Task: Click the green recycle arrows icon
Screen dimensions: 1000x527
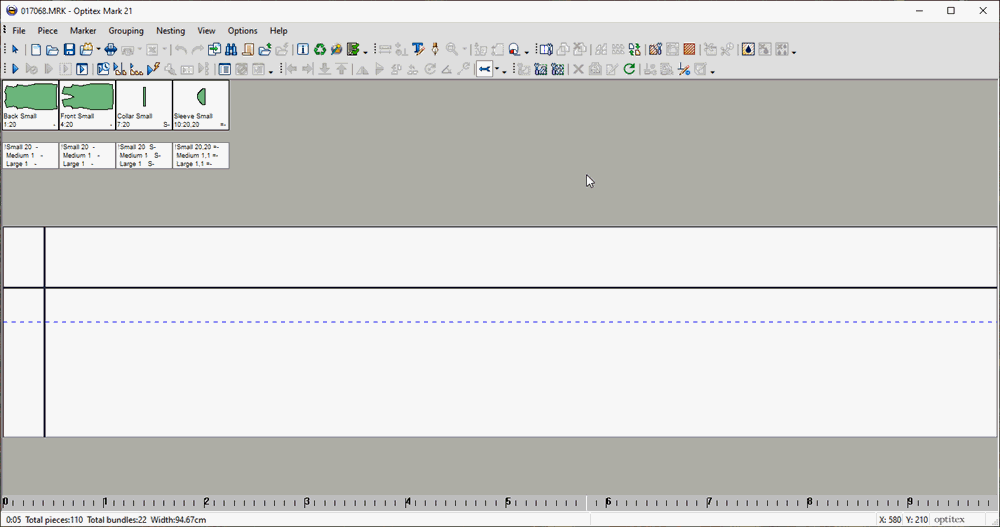Action: [320, 49]
